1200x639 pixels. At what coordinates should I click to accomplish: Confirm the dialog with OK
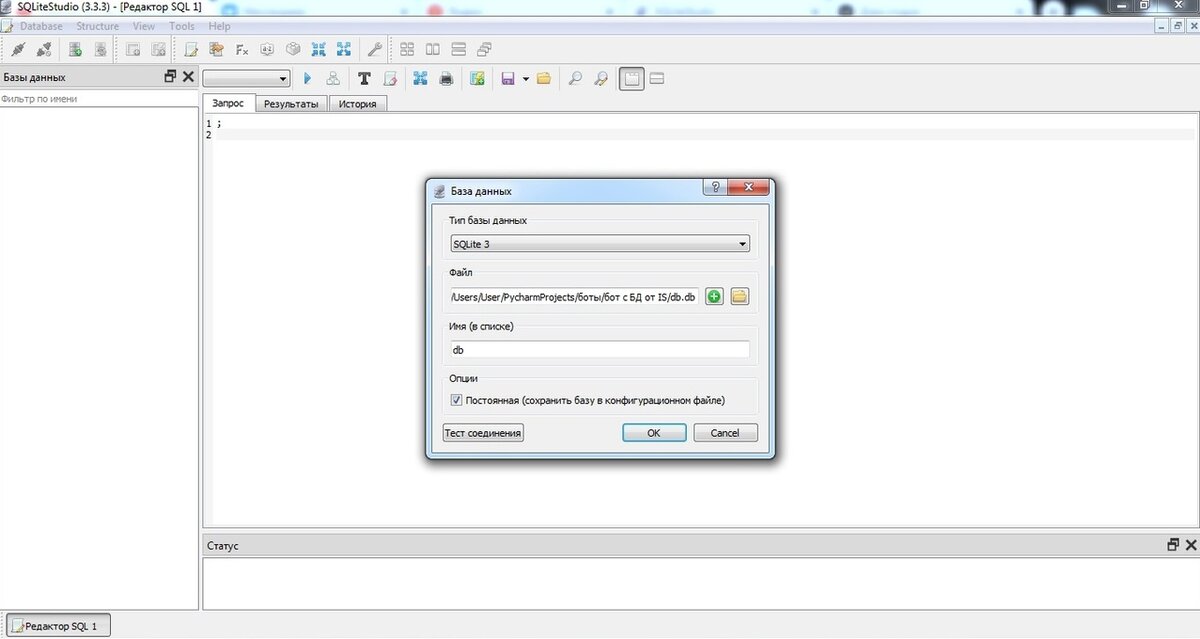pyautogui.click(x=654, y=433)
